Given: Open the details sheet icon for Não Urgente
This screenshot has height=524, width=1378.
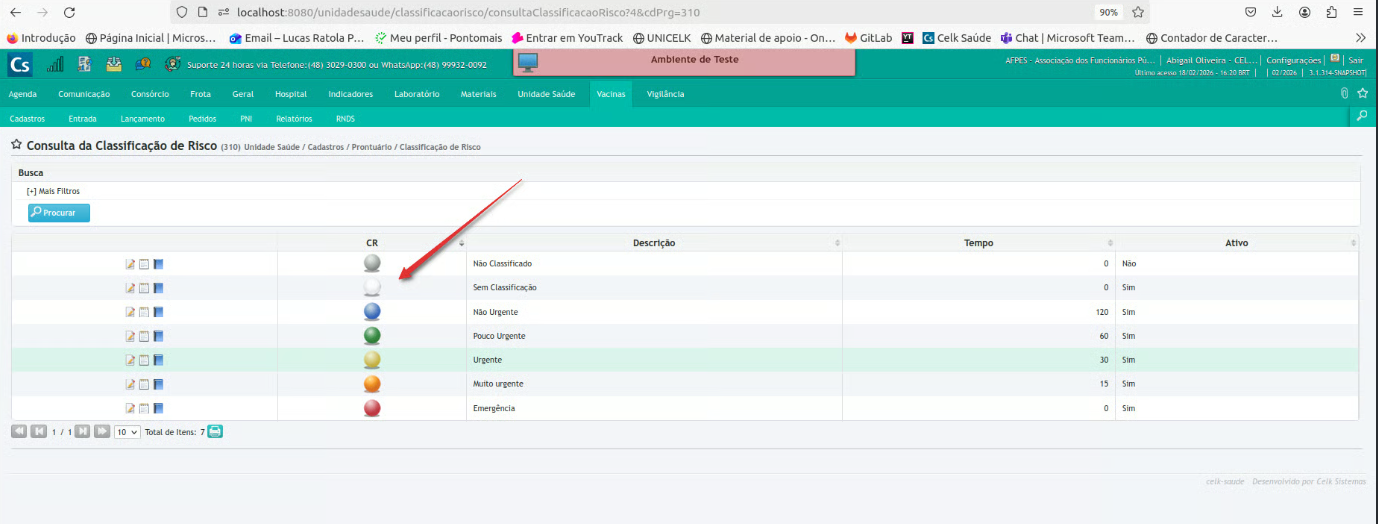Looking at the screenshot, I should [x=143, y=312].
